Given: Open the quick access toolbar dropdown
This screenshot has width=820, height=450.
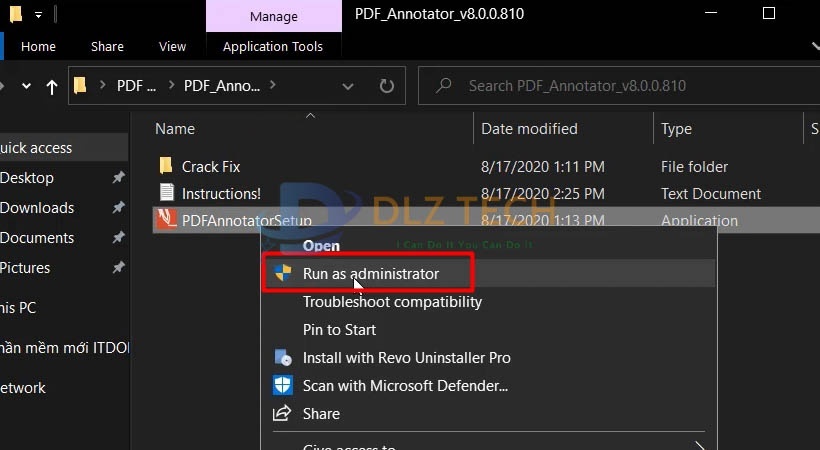Looking at the screenshot, I should 38,15.
